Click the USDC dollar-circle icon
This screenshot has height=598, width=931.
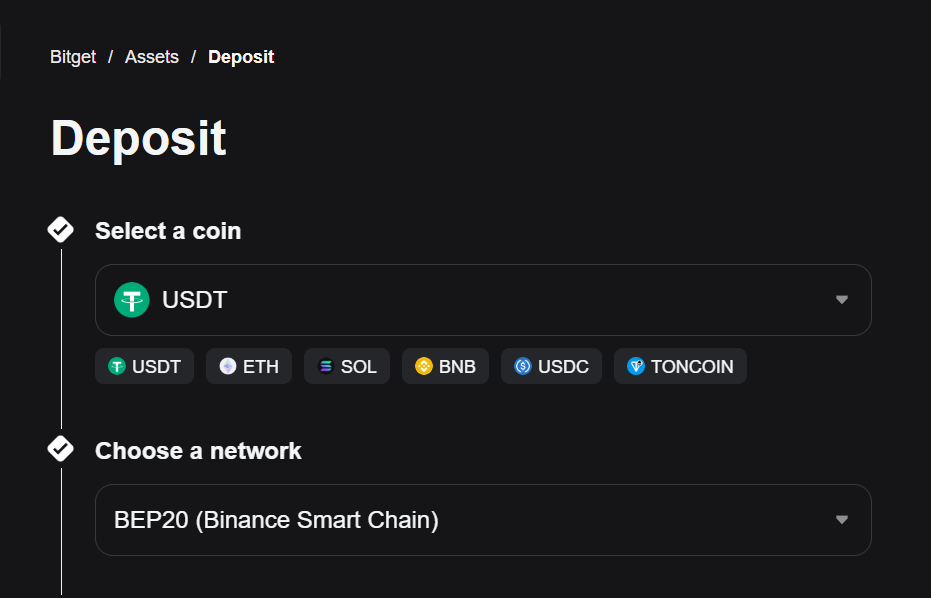(x=523, y=366)
